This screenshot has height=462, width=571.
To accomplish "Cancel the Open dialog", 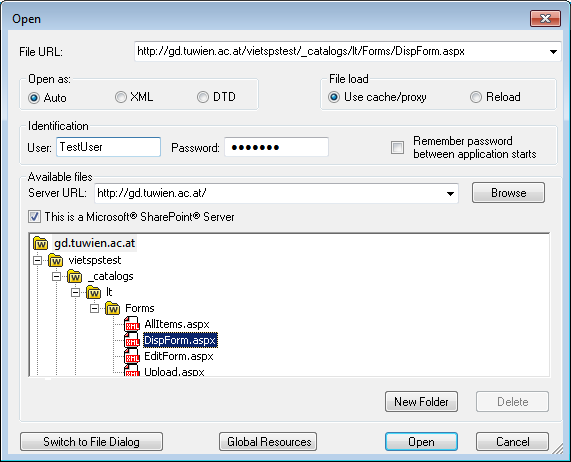I will (512, 442).
